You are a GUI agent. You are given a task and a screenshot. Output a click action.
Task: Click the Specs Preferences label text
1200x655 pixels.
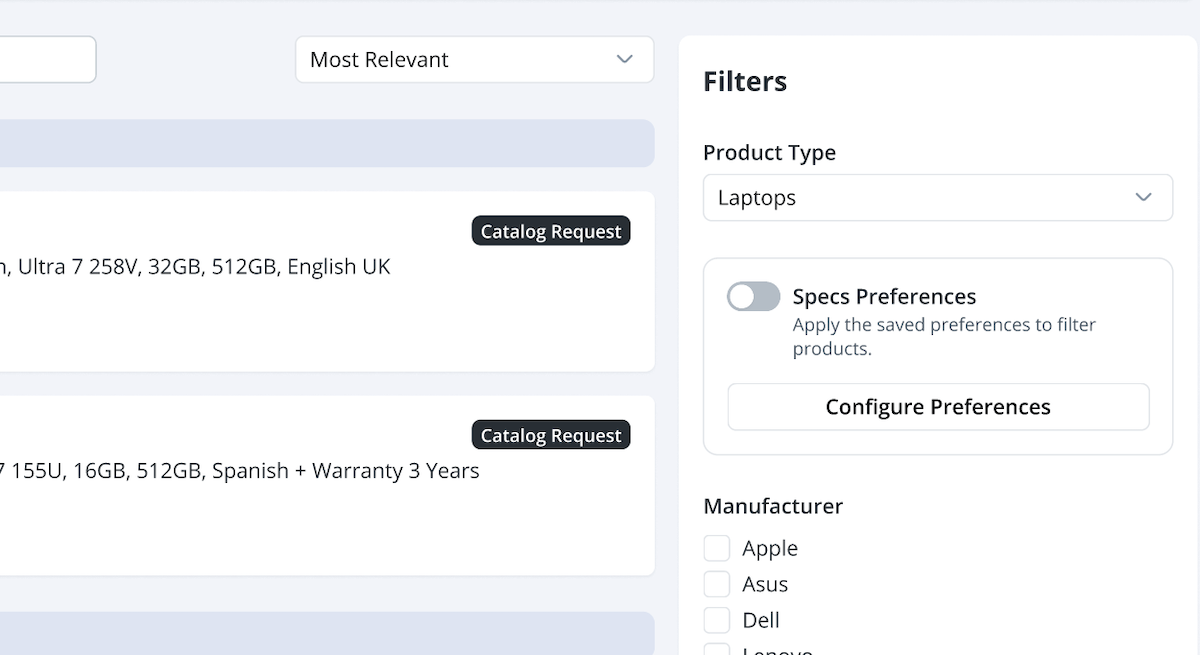[884, 297]
